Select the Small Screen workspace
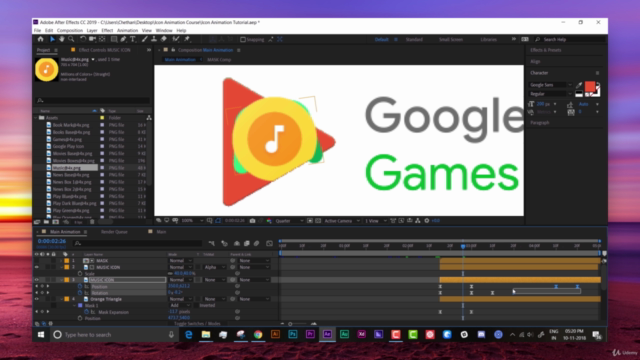640x360 pixels. [x=451, y=40]
